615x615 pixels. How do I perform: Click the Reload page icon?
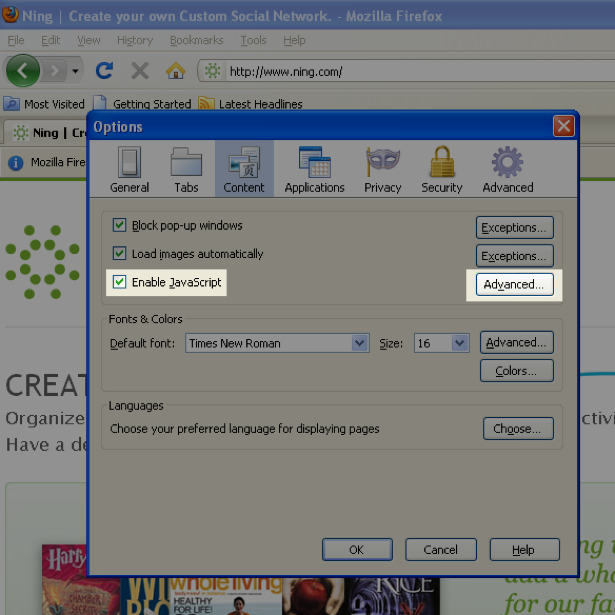tap(104, 71)
